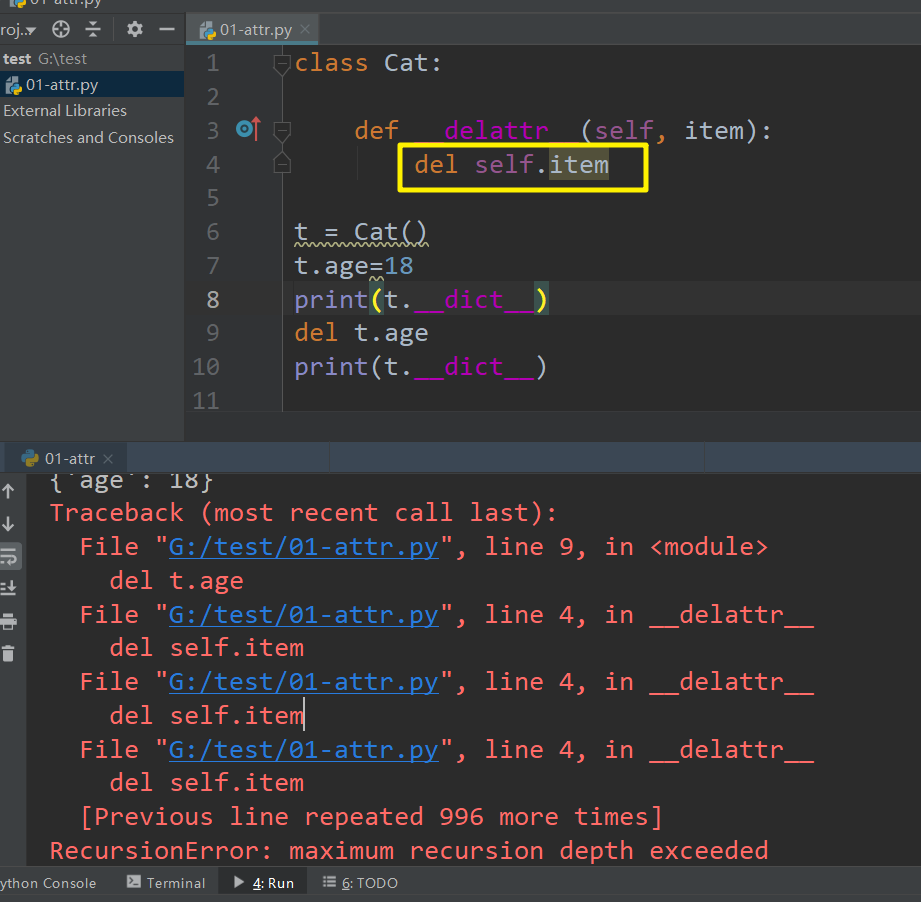Click 't.age=18' on line 7

pyautogui.click(x=354, y=266)
